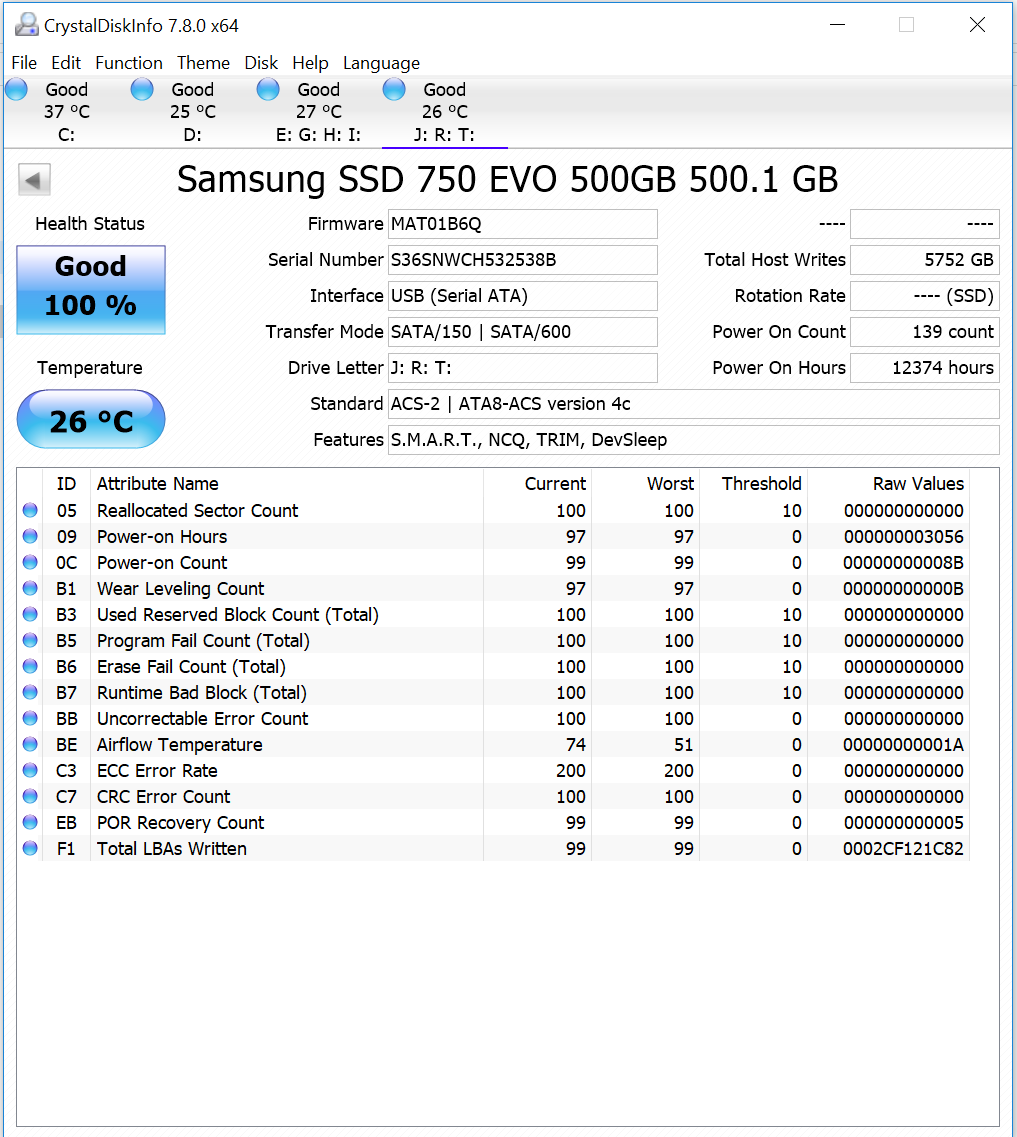Screen dimensions: 1017x1137
Task: Select the Reallocated Sector Count row text
Action: tap(197, 510)
